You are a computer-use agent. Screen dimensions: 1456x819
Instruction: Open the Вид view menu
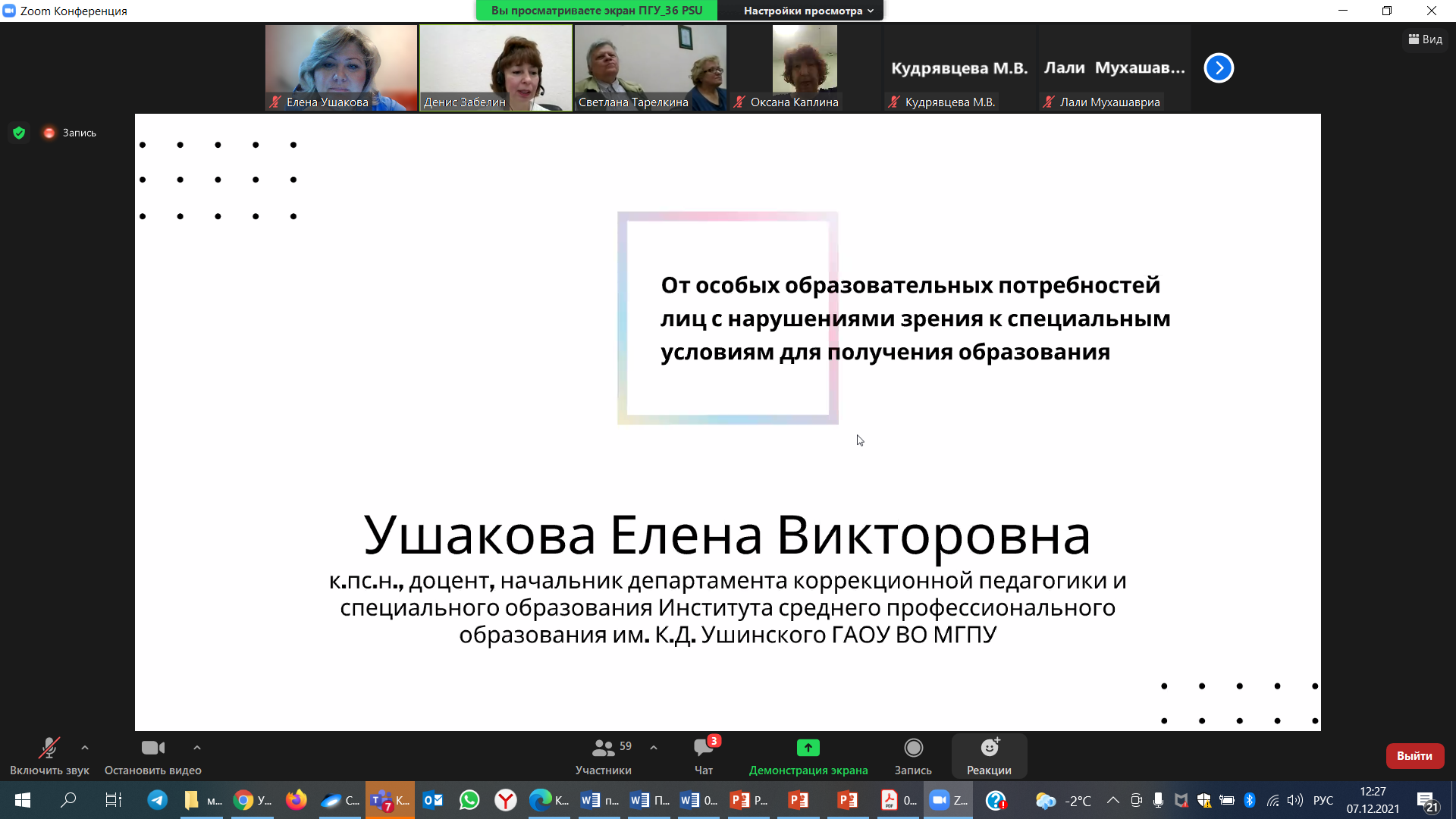tap(1426, 39)
